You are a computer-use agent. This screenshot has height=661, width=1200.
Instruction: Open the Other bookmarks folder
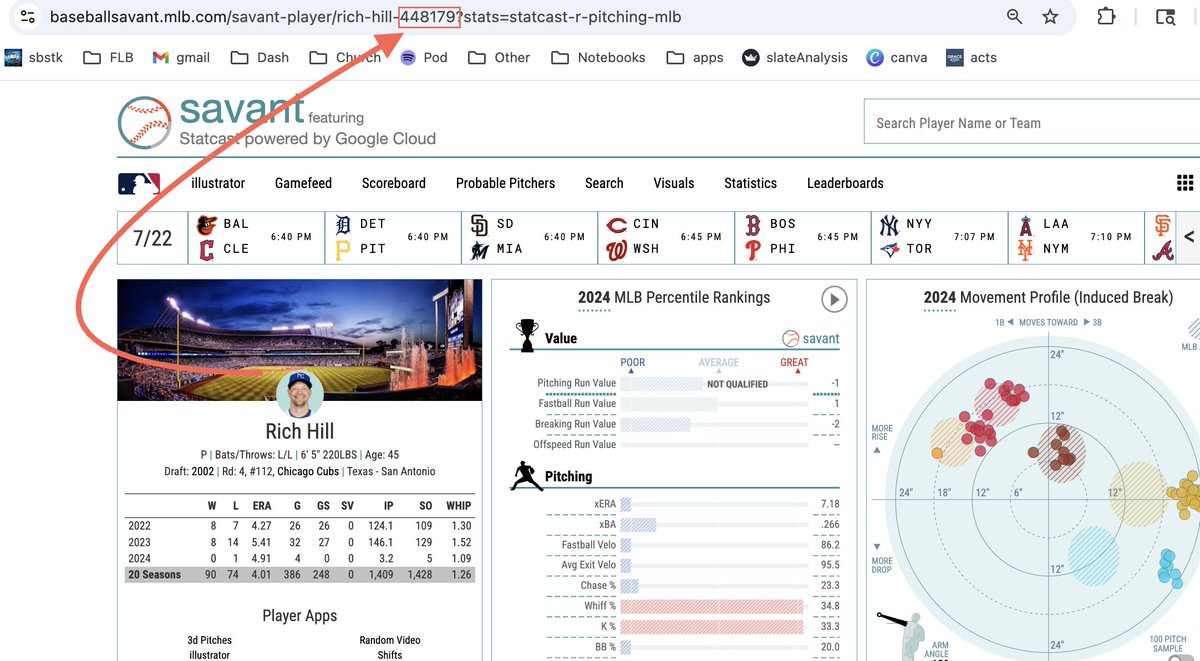click(x=499, y=57)
